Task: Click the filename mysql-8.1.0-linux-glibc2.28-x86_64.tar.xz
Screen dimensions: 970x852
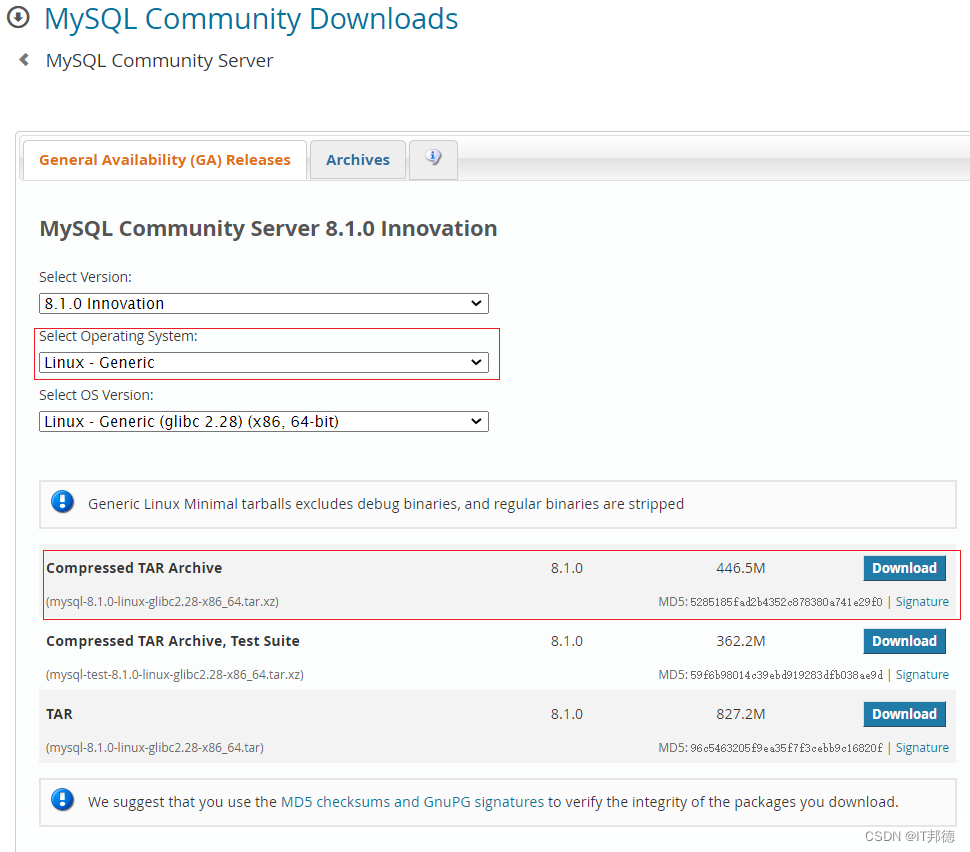Action: (x=162, y=601)
